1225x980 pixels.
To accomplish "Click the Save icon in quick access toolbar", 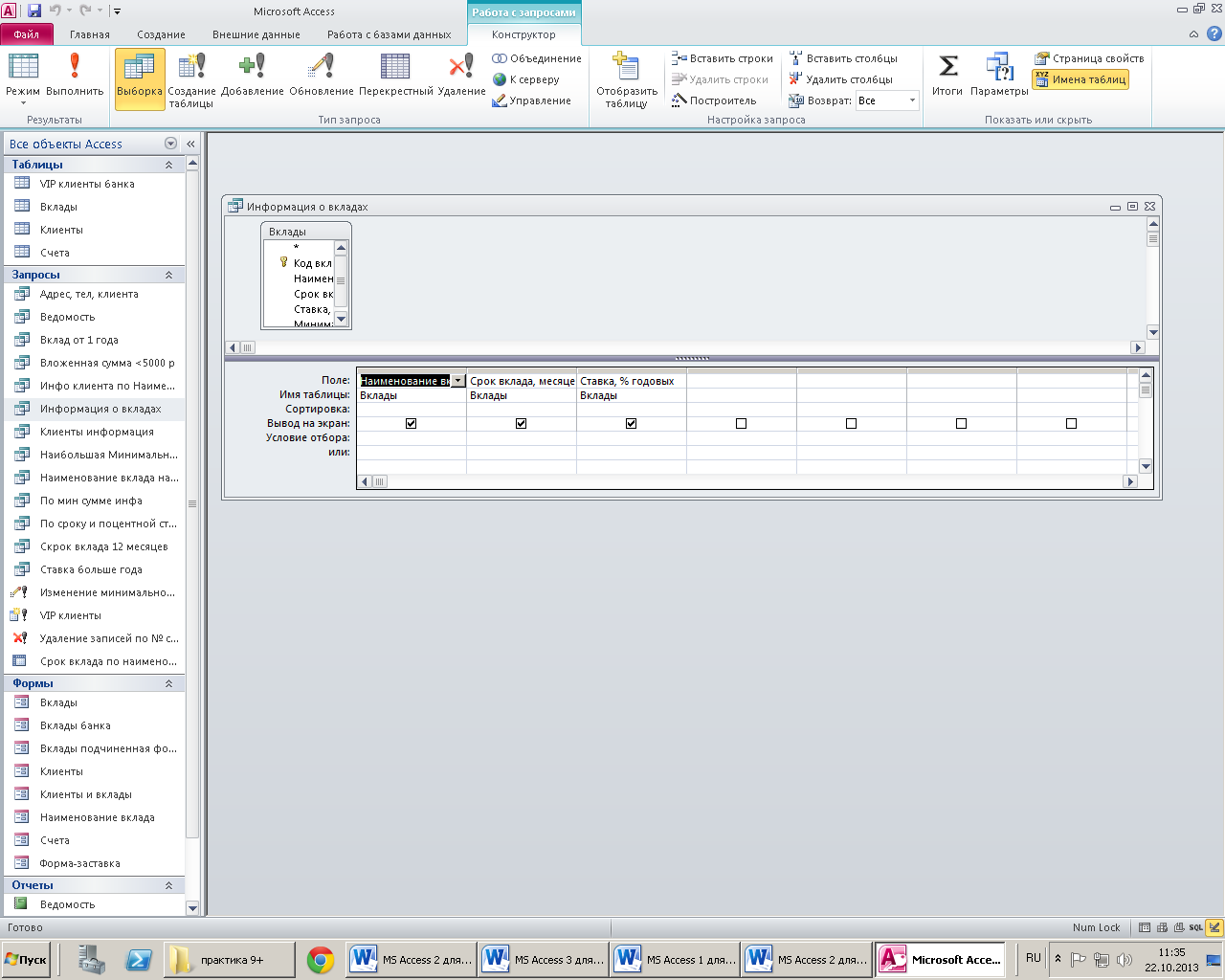I will coord(34,11).
